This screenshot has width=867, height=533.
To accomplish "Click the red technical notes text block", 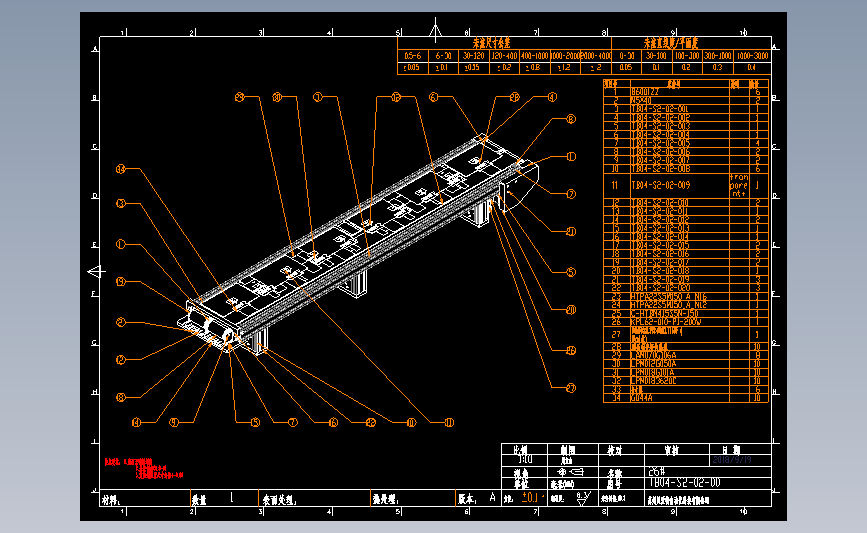I will 144,468.
